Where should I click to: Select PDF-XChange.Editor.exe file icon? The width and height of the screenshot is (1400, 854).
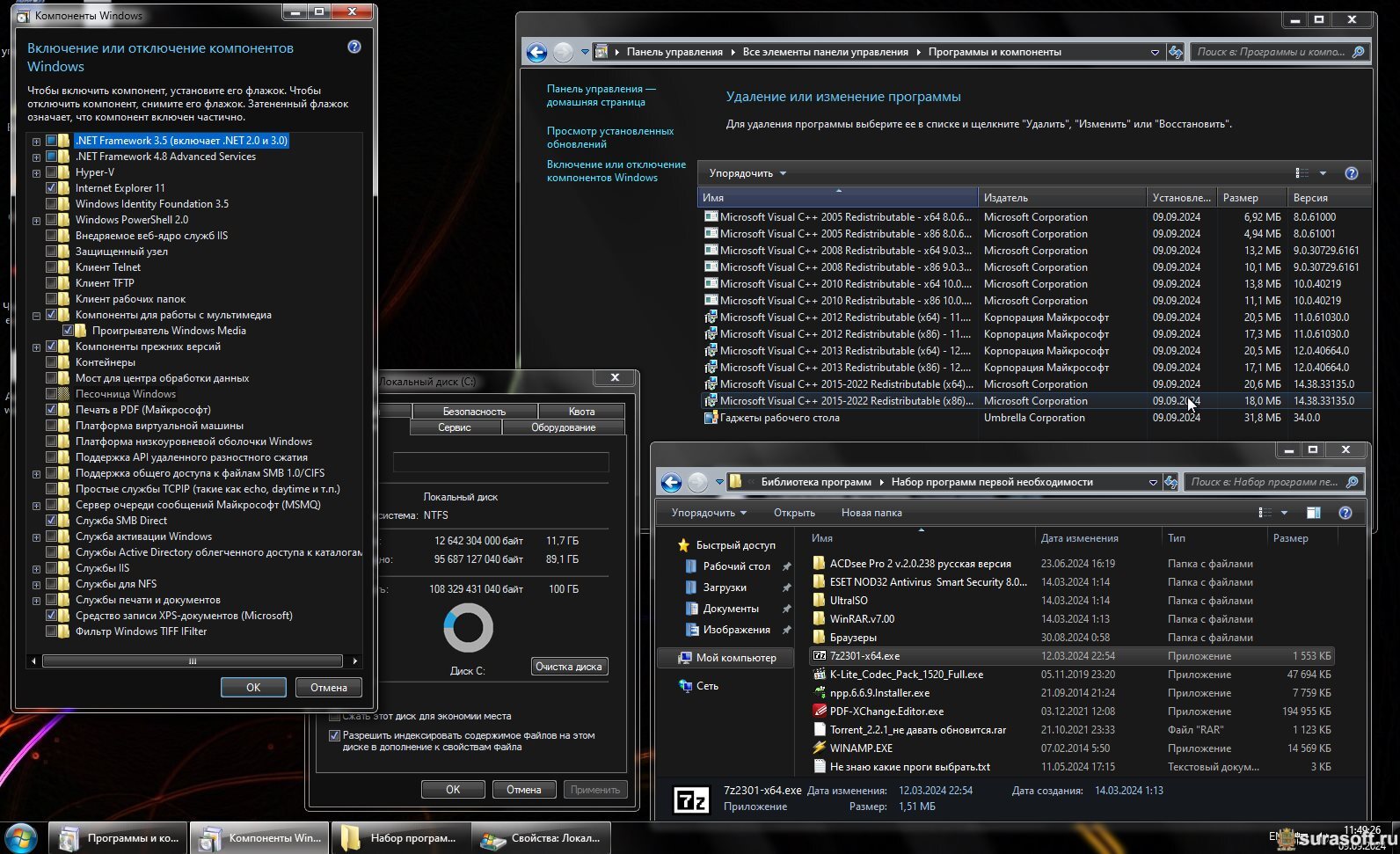820,712
